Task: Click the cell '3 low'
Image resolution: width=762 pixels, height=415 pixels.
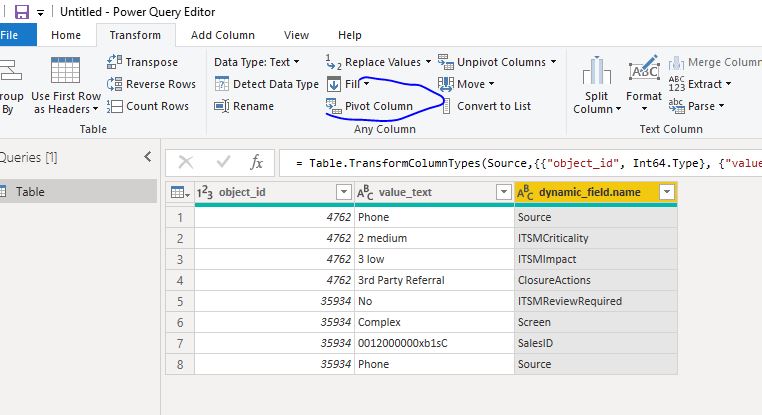Action: coord(434,259)
